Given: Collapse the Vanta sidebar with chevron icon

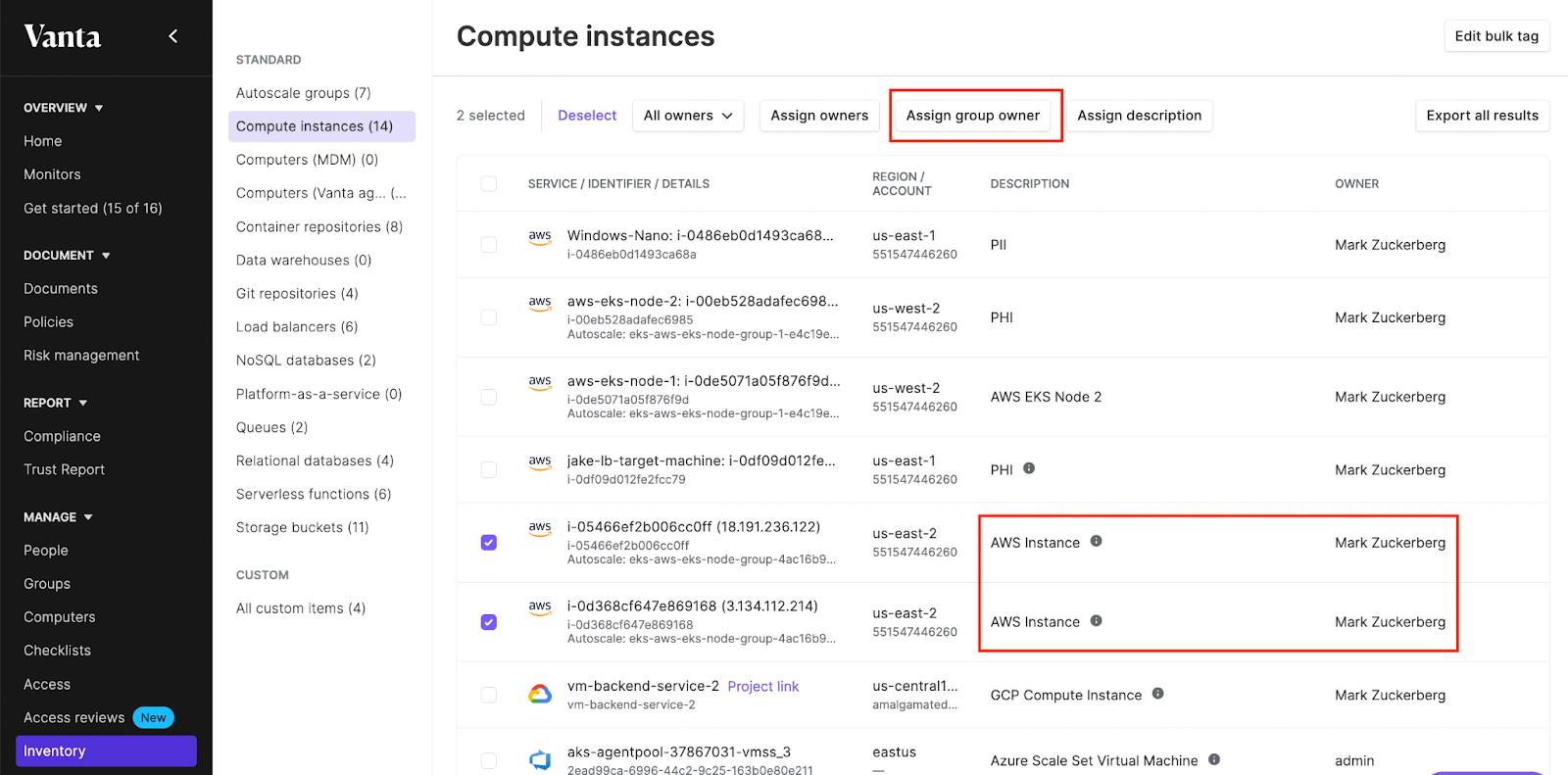Looking at the screenshot, I should click(x=173, y=36).
